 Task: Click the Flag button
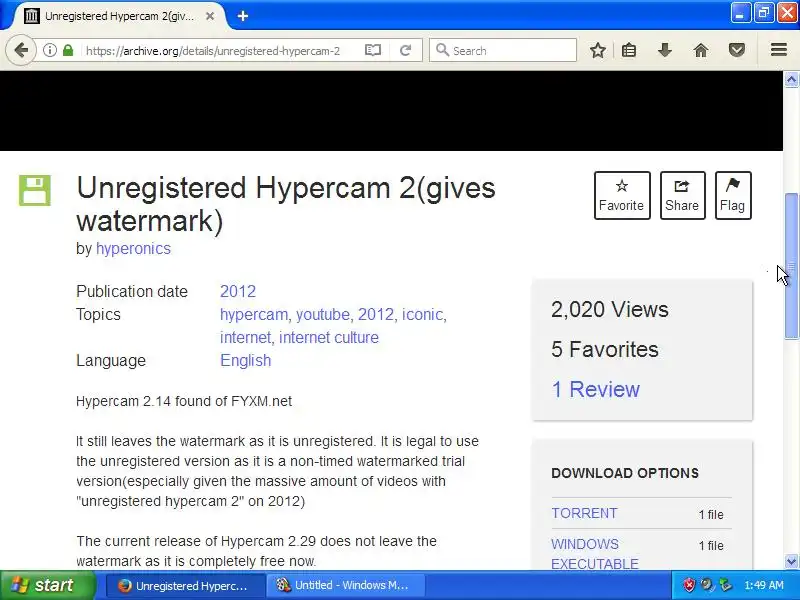pyautogui.click(x=733, y=195)
